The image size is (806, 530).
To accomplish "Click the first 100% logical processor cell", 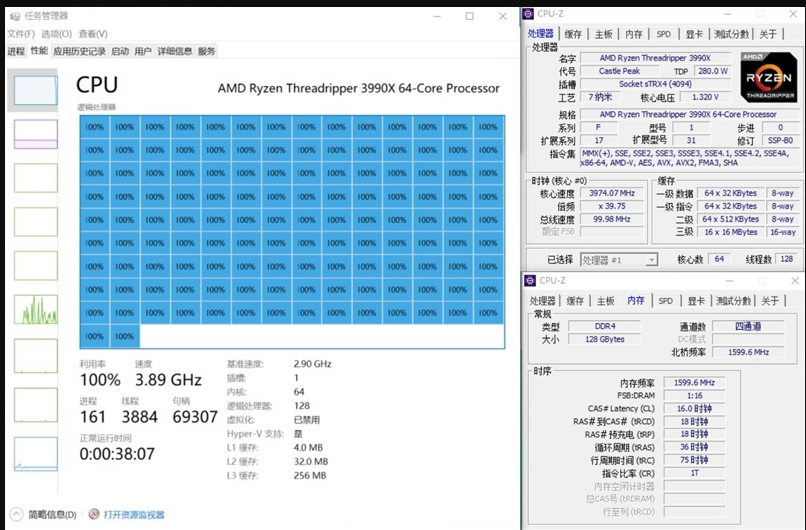I will click(94, 127).
